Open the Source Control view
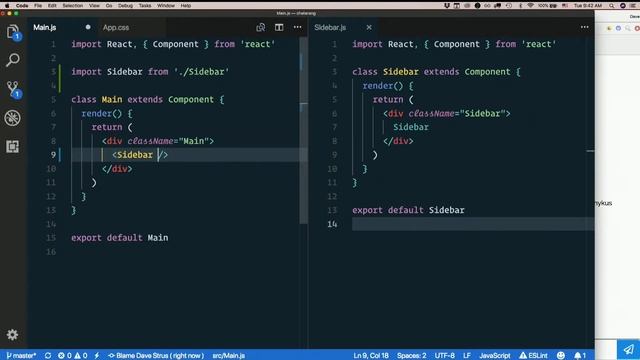Image resolution: width=640 pixels, height=360 pixels. pos(13,89)
